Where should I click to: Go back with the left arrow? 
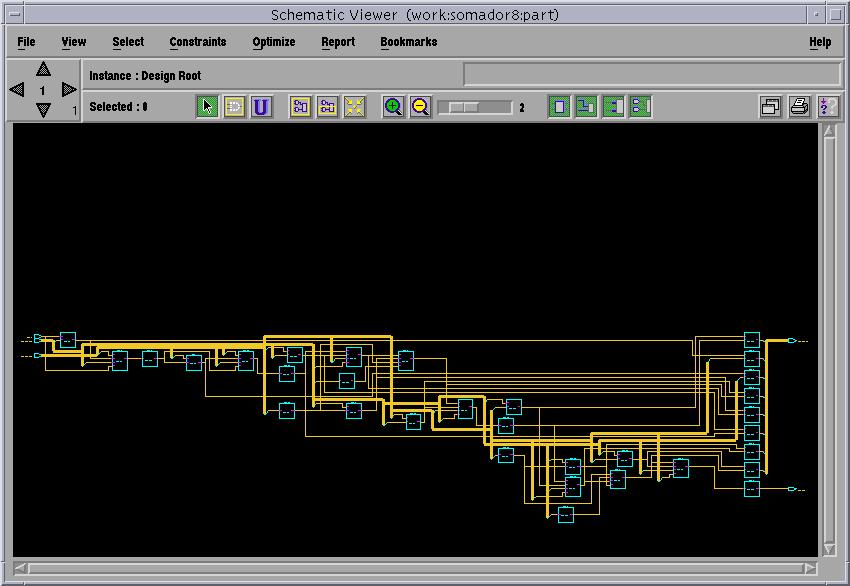tap(17, 89)
